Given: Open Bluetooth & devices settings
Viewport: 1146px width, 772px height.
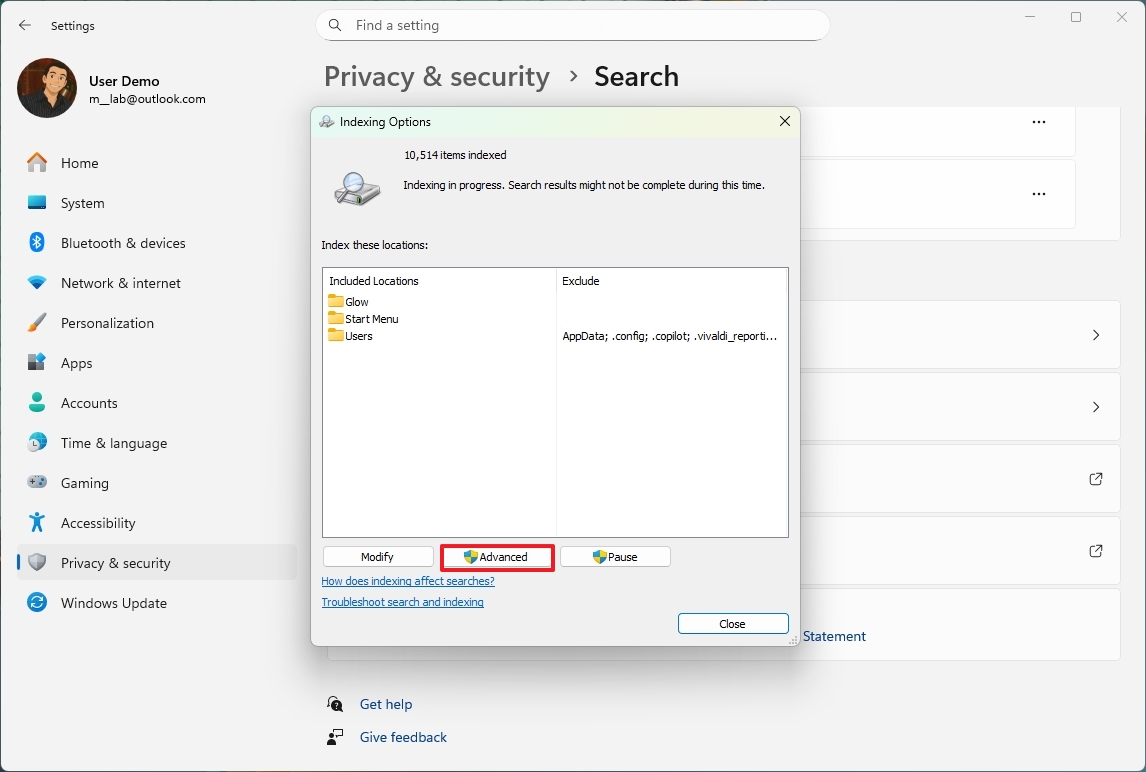Looking at the screenshot, I should (x=123, y=243).
